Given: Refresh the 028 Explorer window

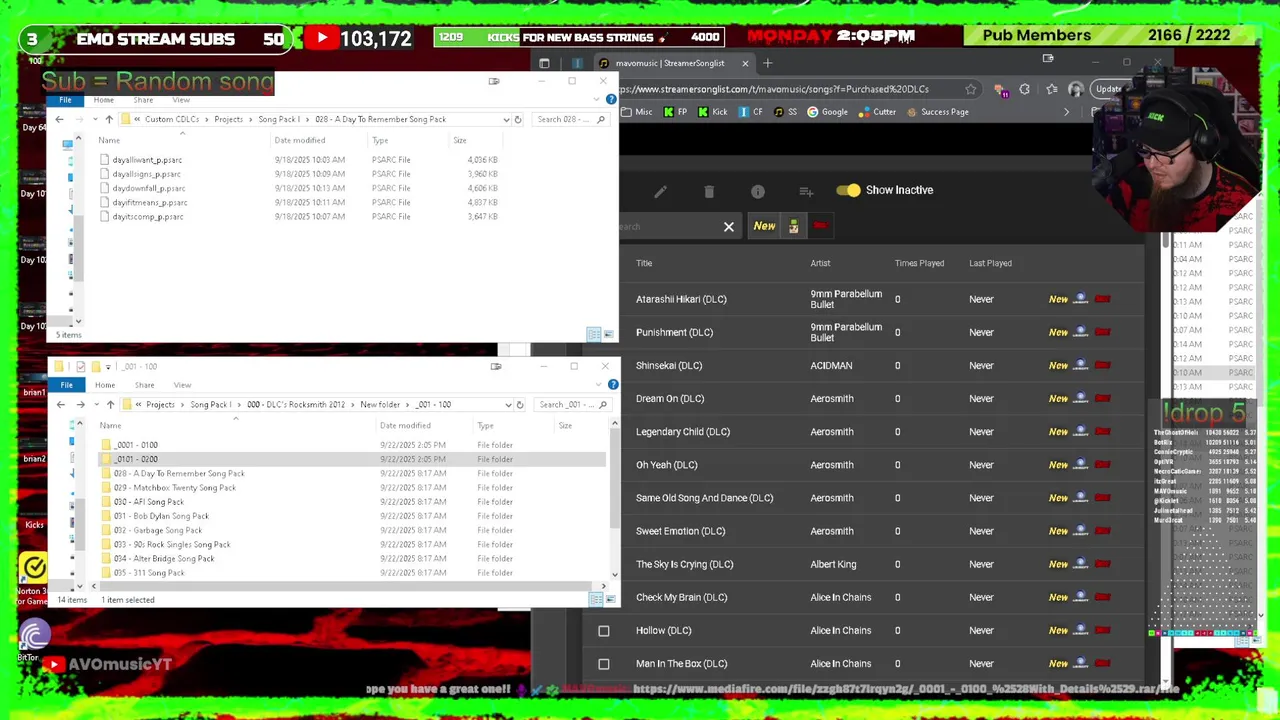Looking at the screenshot, I should tap(518, 119).
